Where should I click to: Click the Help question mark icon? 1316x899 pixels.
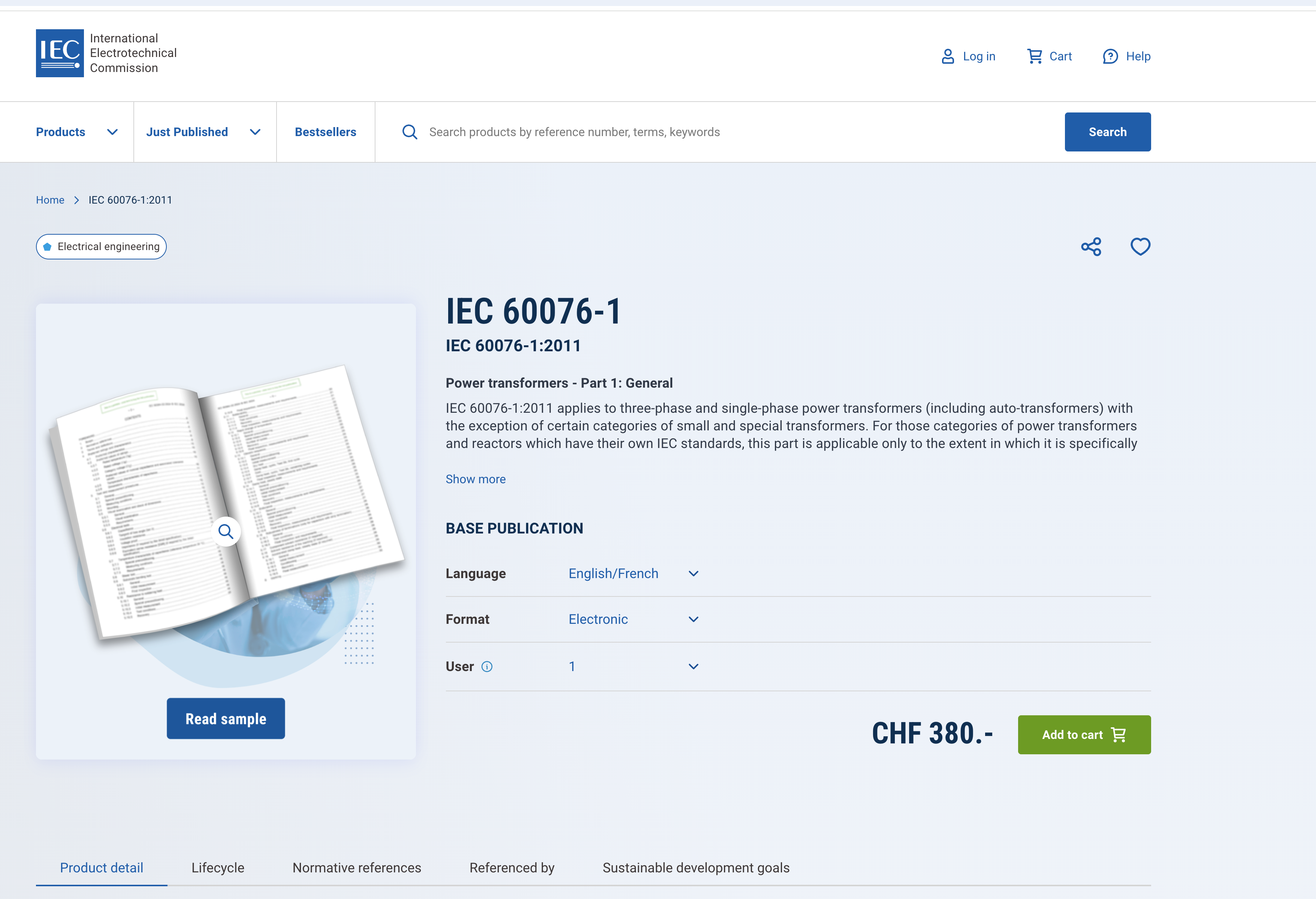pos(1110,56)
